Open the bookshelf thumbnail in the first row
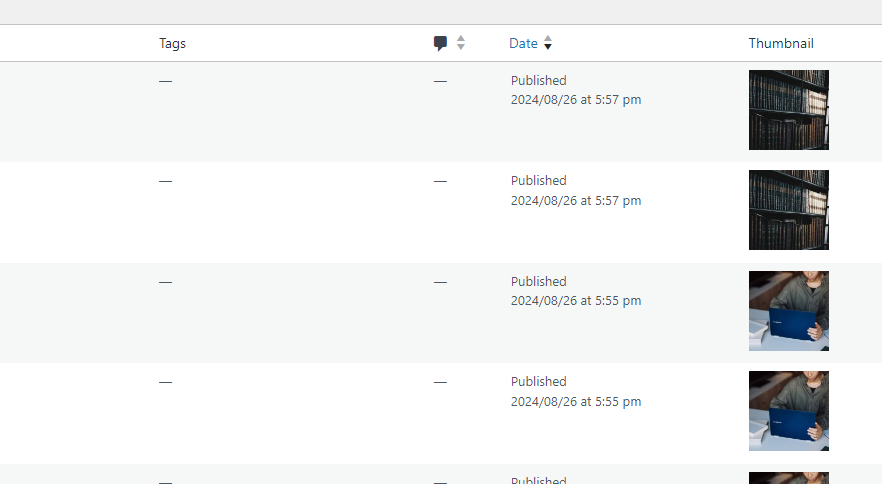Screen dimensions: 882x484 [788, 110]
